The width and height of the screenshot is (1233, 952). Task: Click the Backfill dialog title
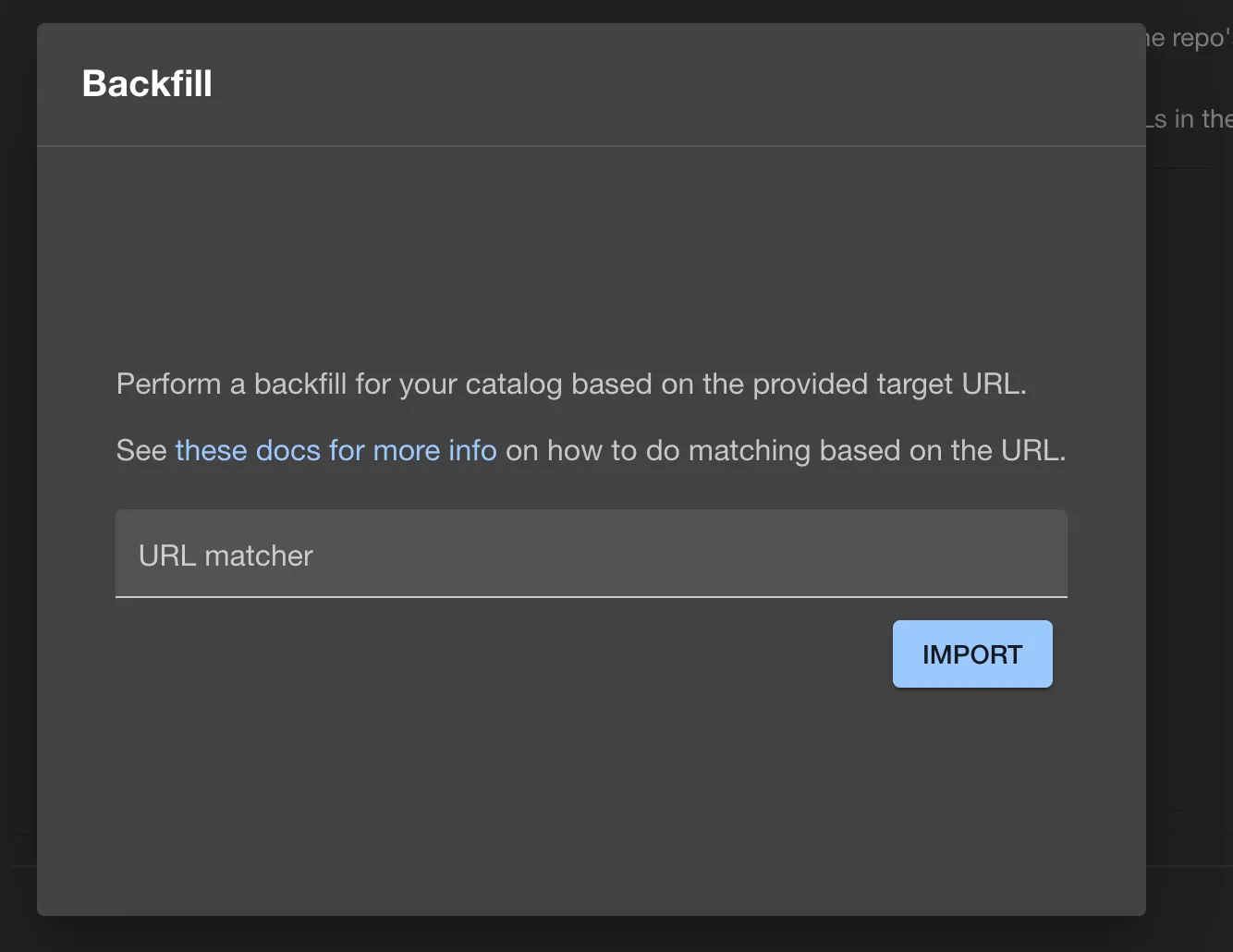[x=147, y=83]
